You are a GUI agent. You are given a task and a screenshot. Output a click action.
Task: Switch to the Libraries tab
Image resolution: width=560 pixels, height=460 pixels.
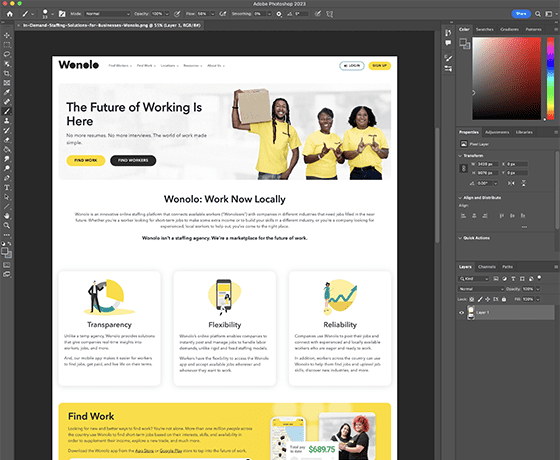point(524,132)
